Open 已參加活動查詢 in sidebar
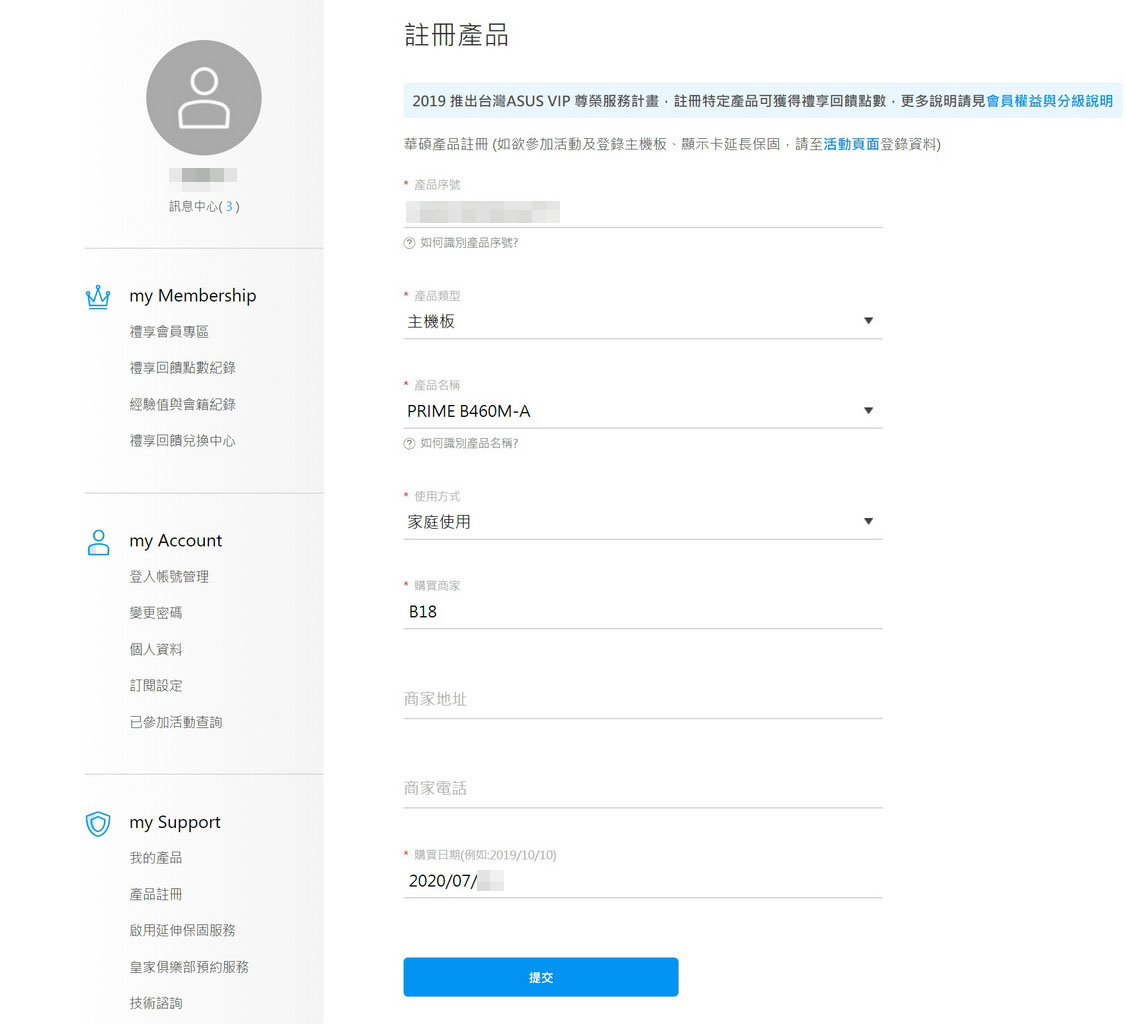1126x1024 pixels. [176, 722]
